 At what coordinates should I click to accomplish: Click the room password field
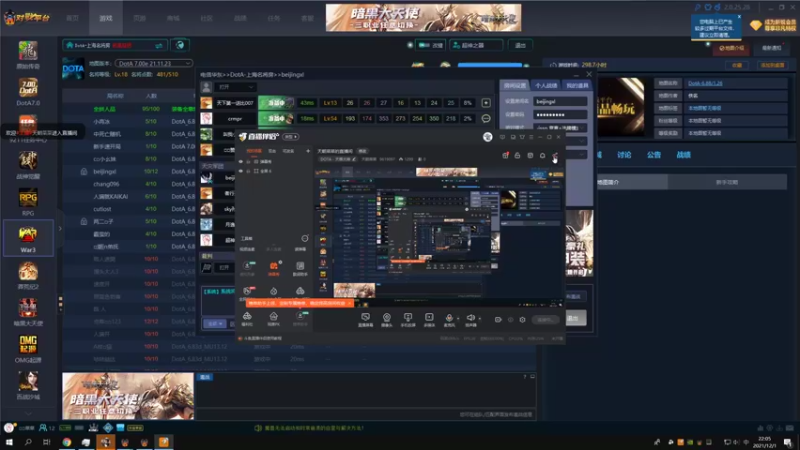[x=560, y=115]
